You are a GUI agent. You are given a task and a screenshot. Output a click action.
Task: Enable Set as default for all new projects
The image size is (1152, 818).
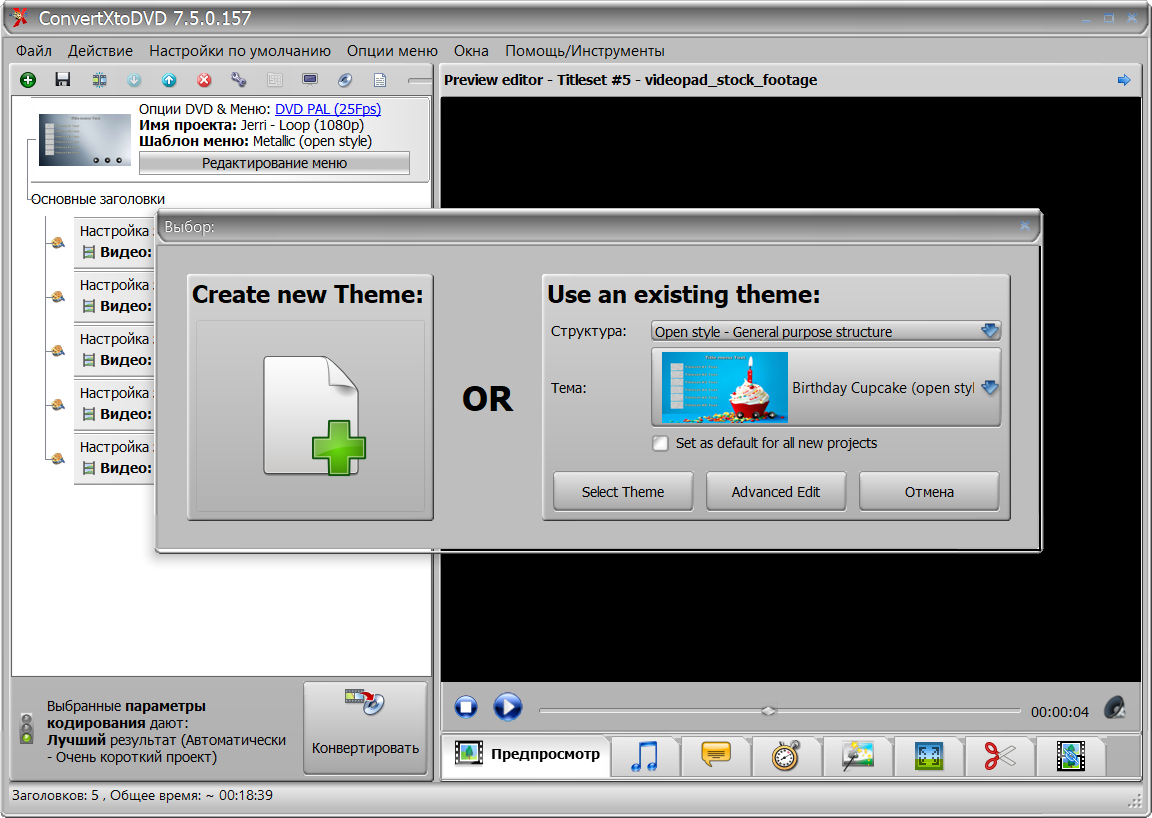660,443
